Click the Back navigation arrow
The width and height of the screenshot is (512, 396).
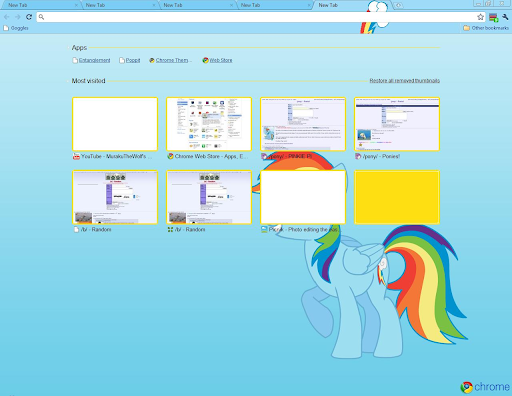pos(7,17)
